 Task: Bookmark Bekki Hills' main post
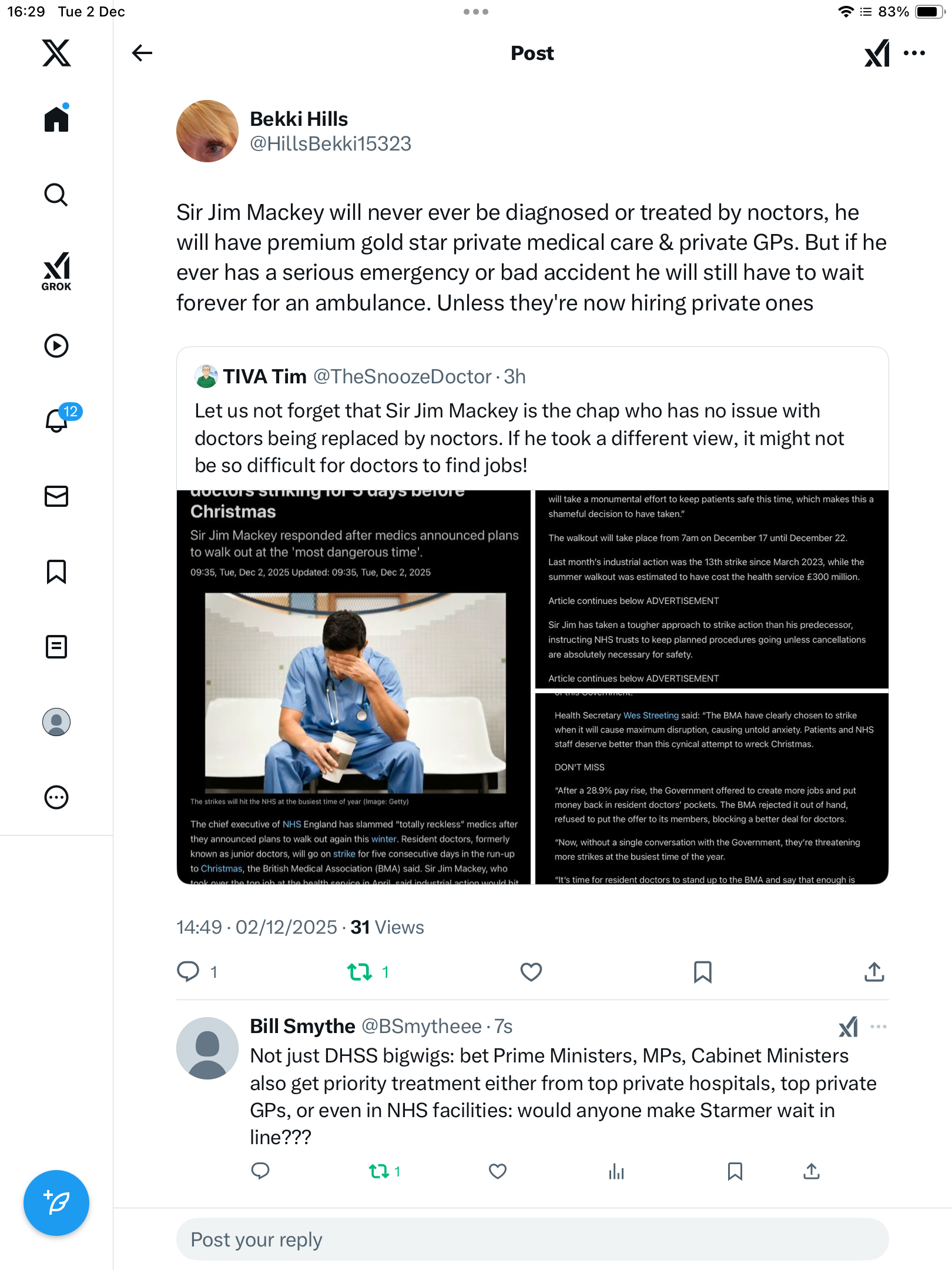(x=702, y=972)
